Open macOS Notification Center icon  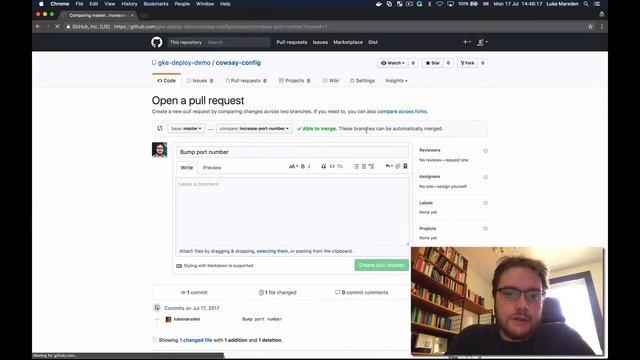tap(597, 4)
